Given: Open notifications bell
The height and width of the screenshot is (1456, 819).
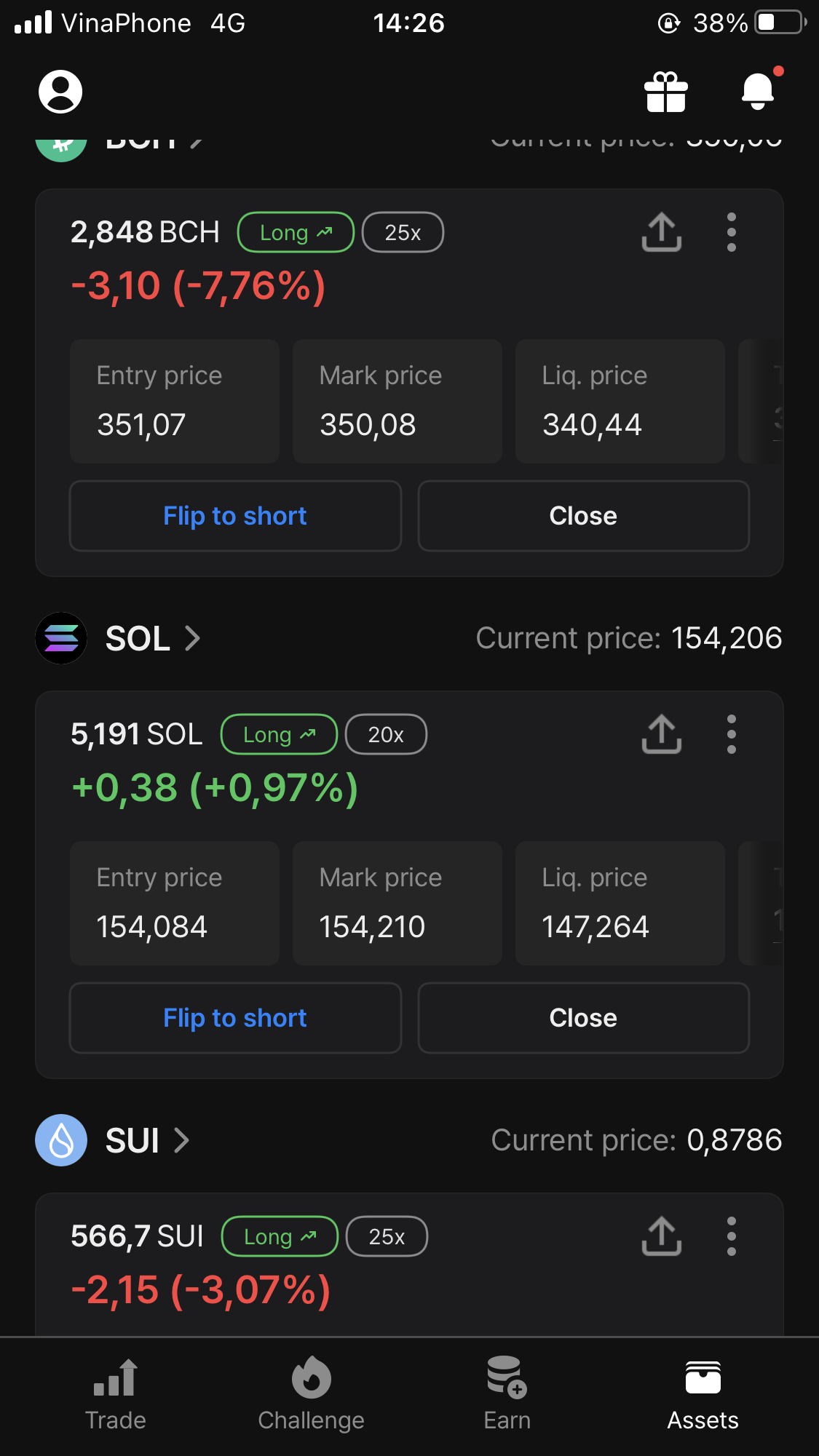Looking at the screenshot, I should tap(758, 92).
